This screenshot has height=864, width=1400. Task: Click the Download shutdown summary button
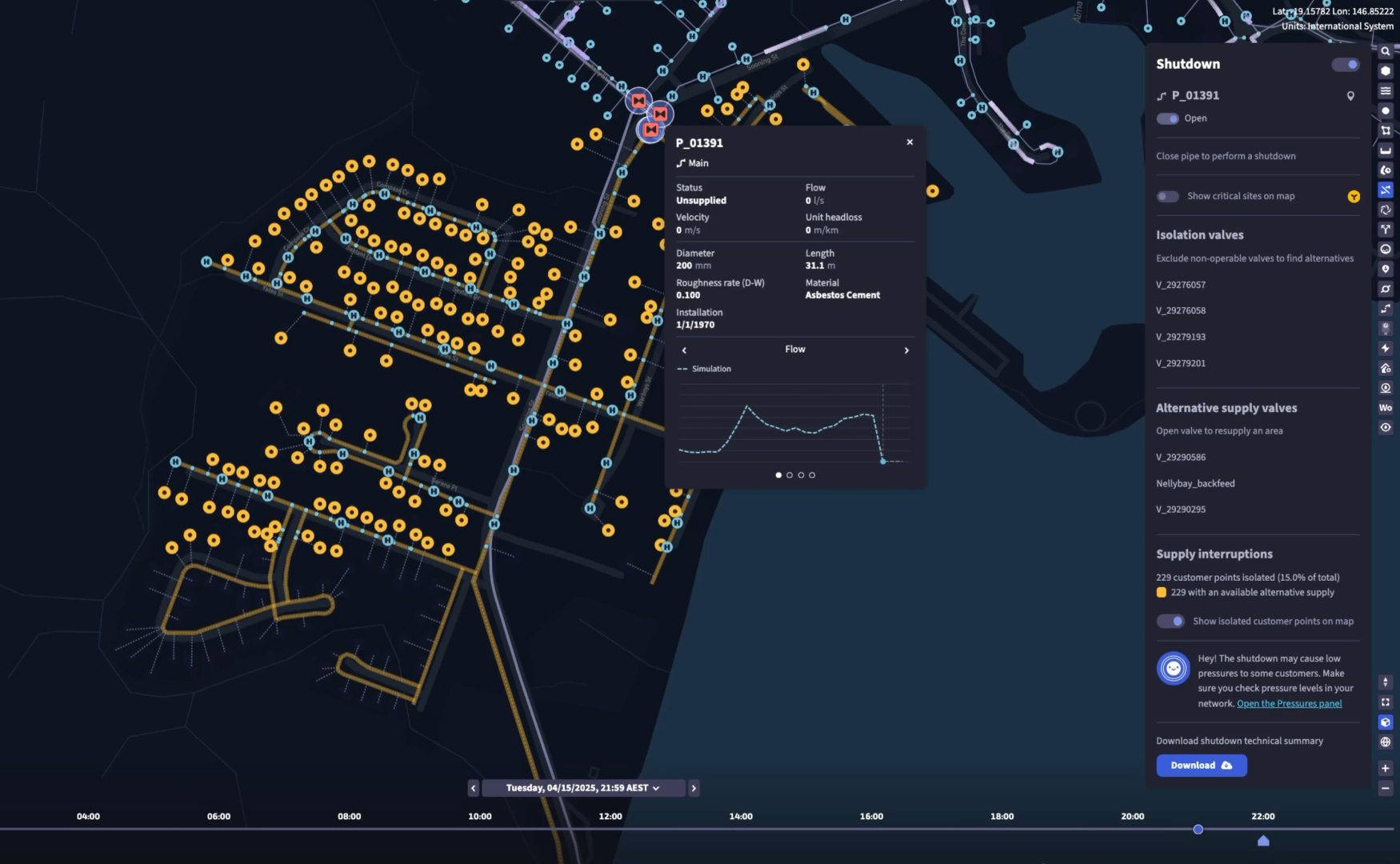pos(1201,766)
